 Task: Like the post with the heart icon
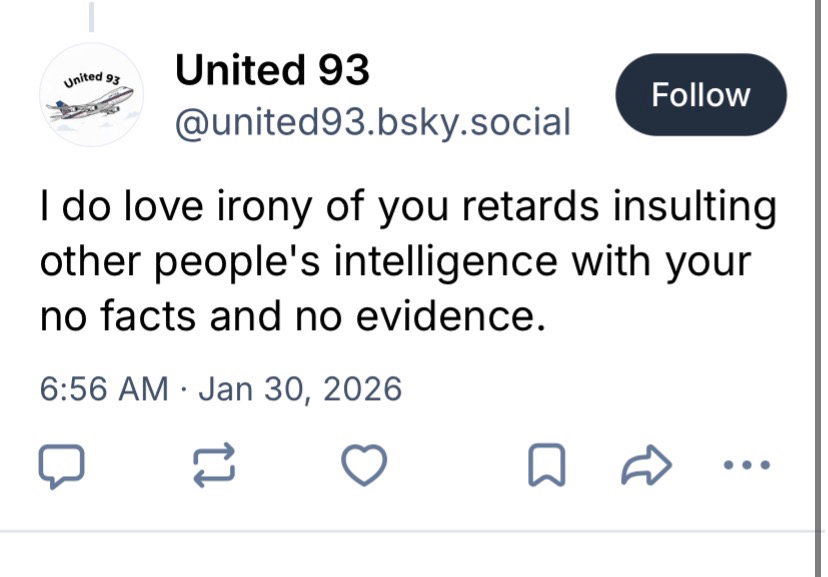click(x=364, y=463)
